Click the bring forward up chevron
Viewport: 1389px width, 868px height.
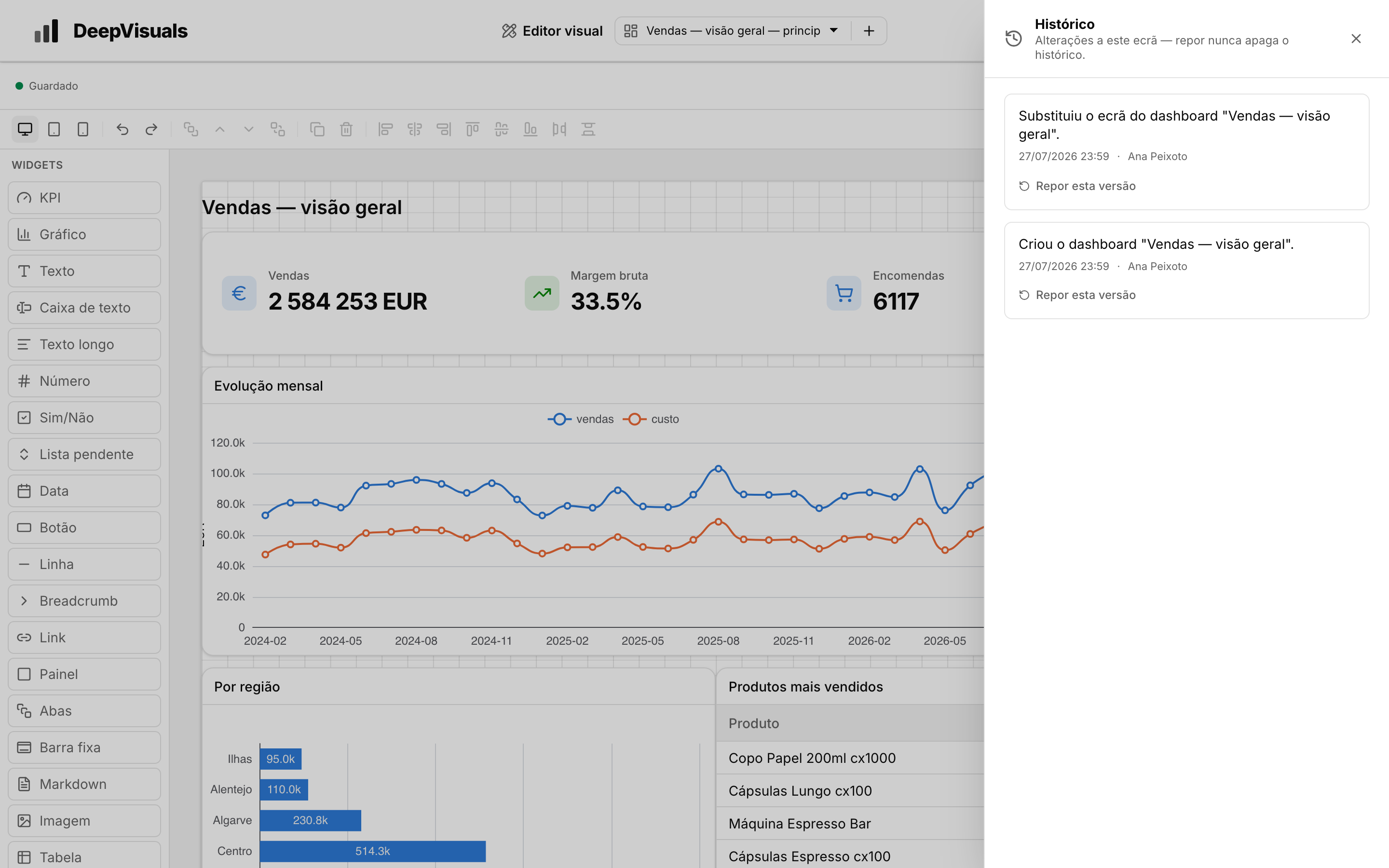220,129
